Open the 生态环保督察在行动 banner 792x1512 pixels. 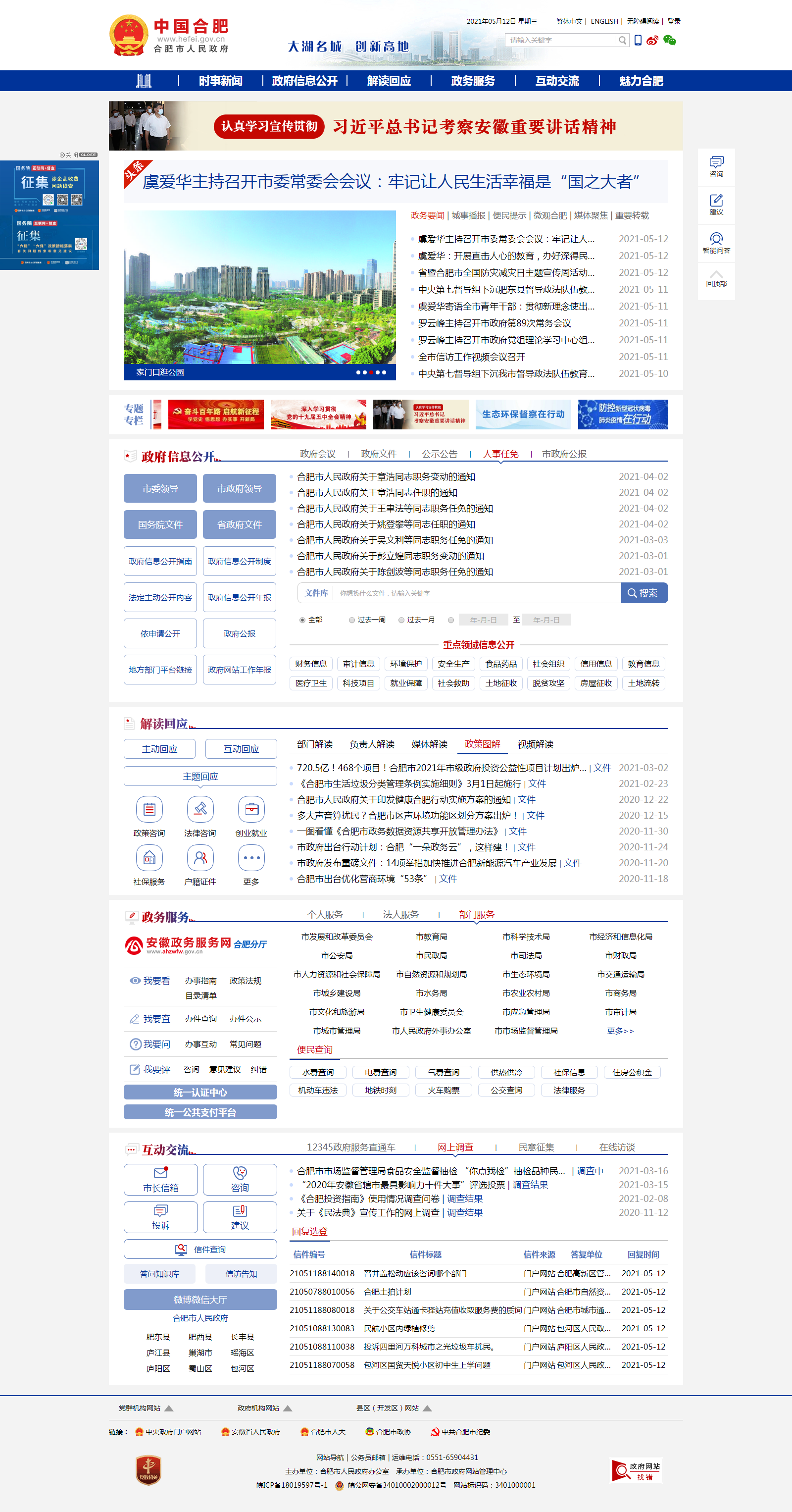tap(523, 415)
